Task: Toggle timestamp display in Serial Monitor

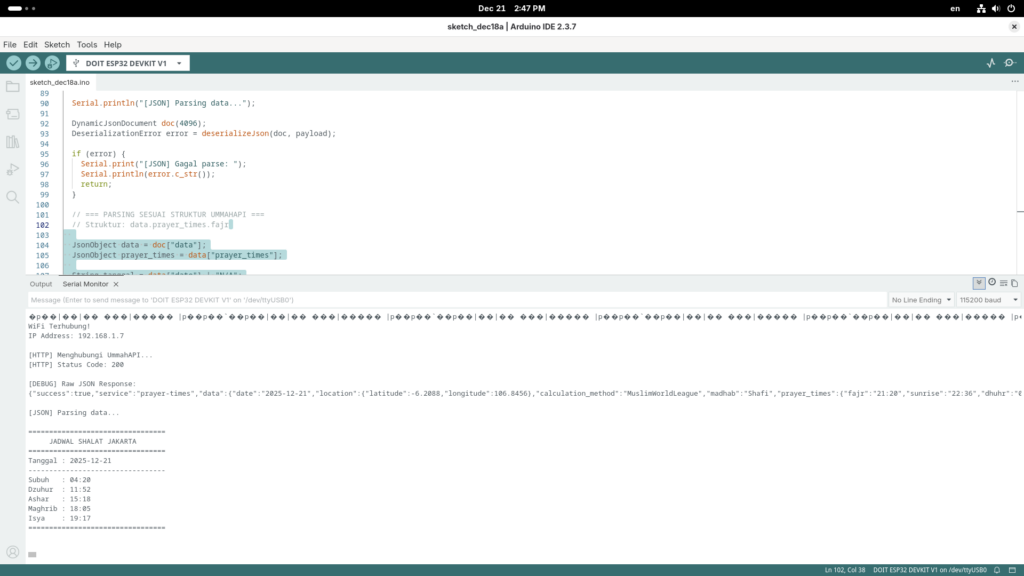Action: coord(992,283)
